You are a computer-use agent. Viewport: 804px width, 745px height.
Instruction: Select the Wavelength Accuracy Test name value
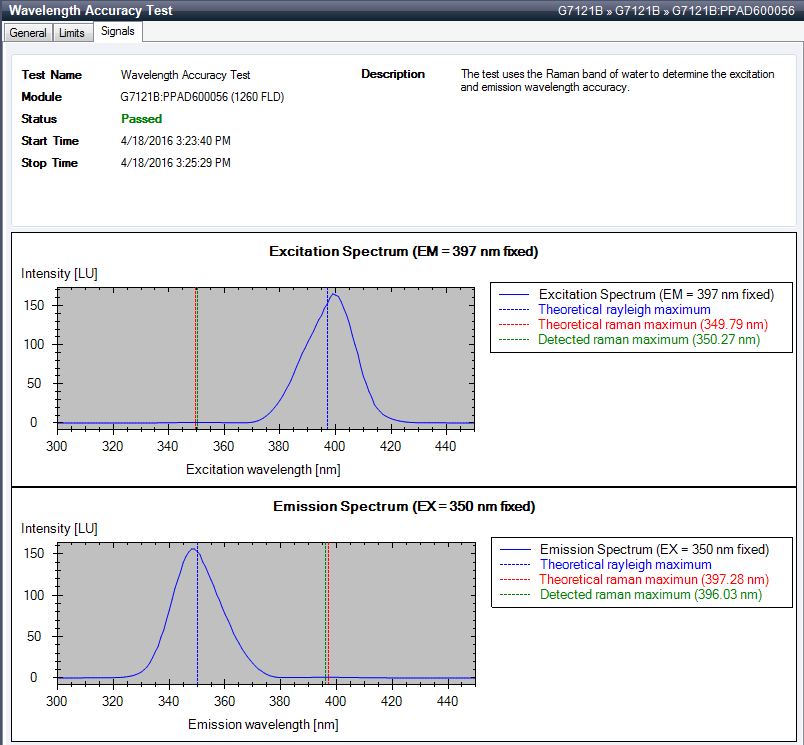click(184, 75)
